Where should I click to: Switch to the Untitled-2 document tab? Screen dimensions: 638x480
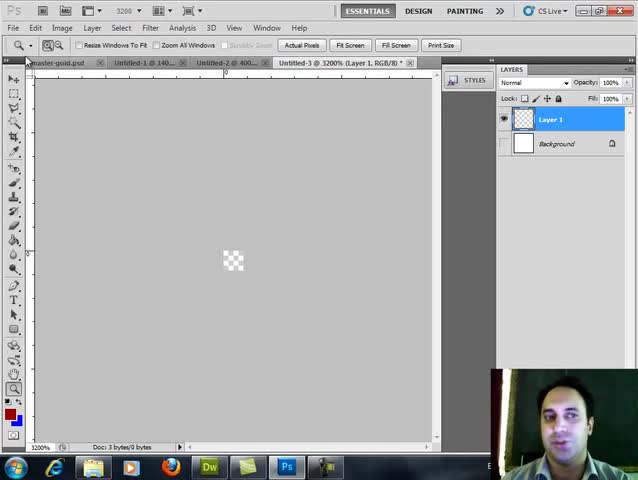227,63
